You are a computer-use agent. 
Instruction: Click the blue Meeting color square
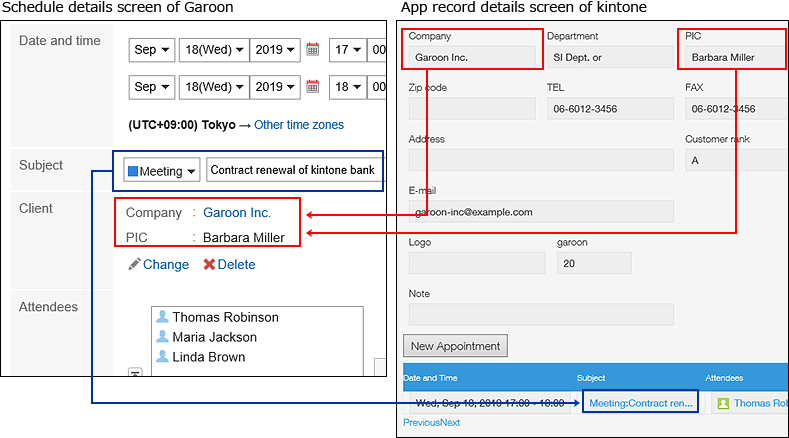click(133, 171)
